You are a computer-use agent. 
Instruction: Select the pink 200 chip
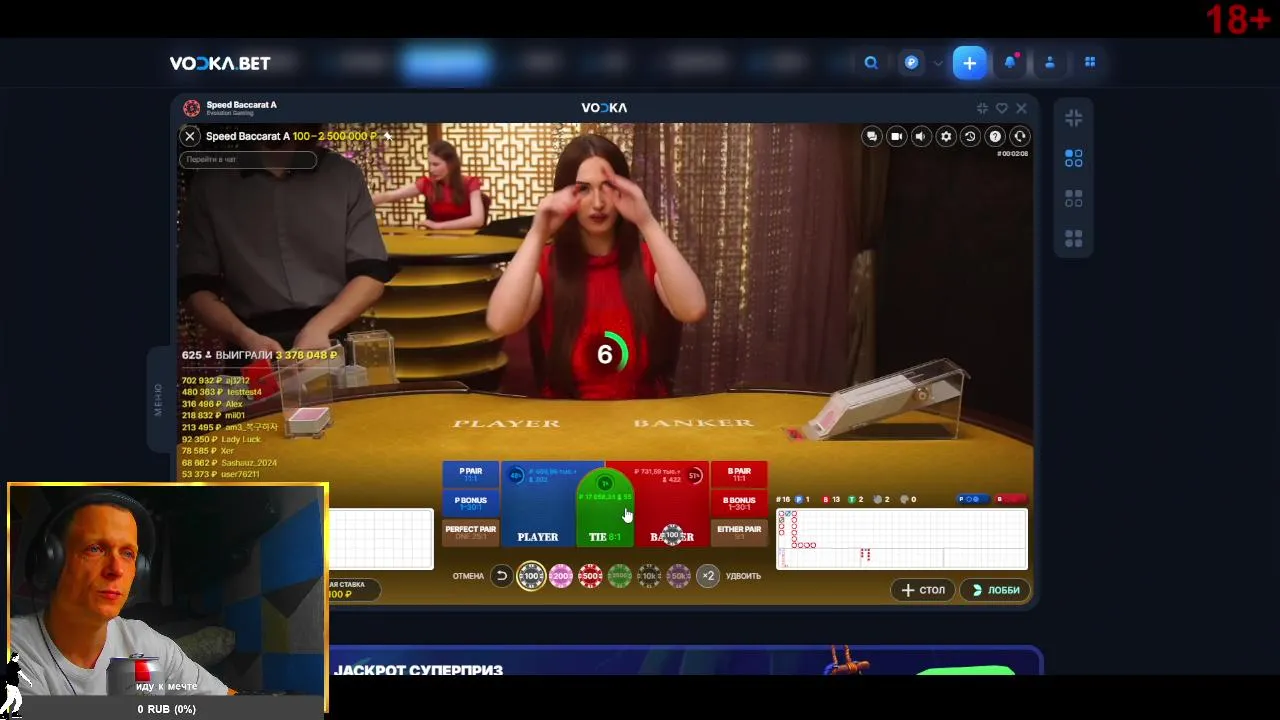(x=561, y=576)
